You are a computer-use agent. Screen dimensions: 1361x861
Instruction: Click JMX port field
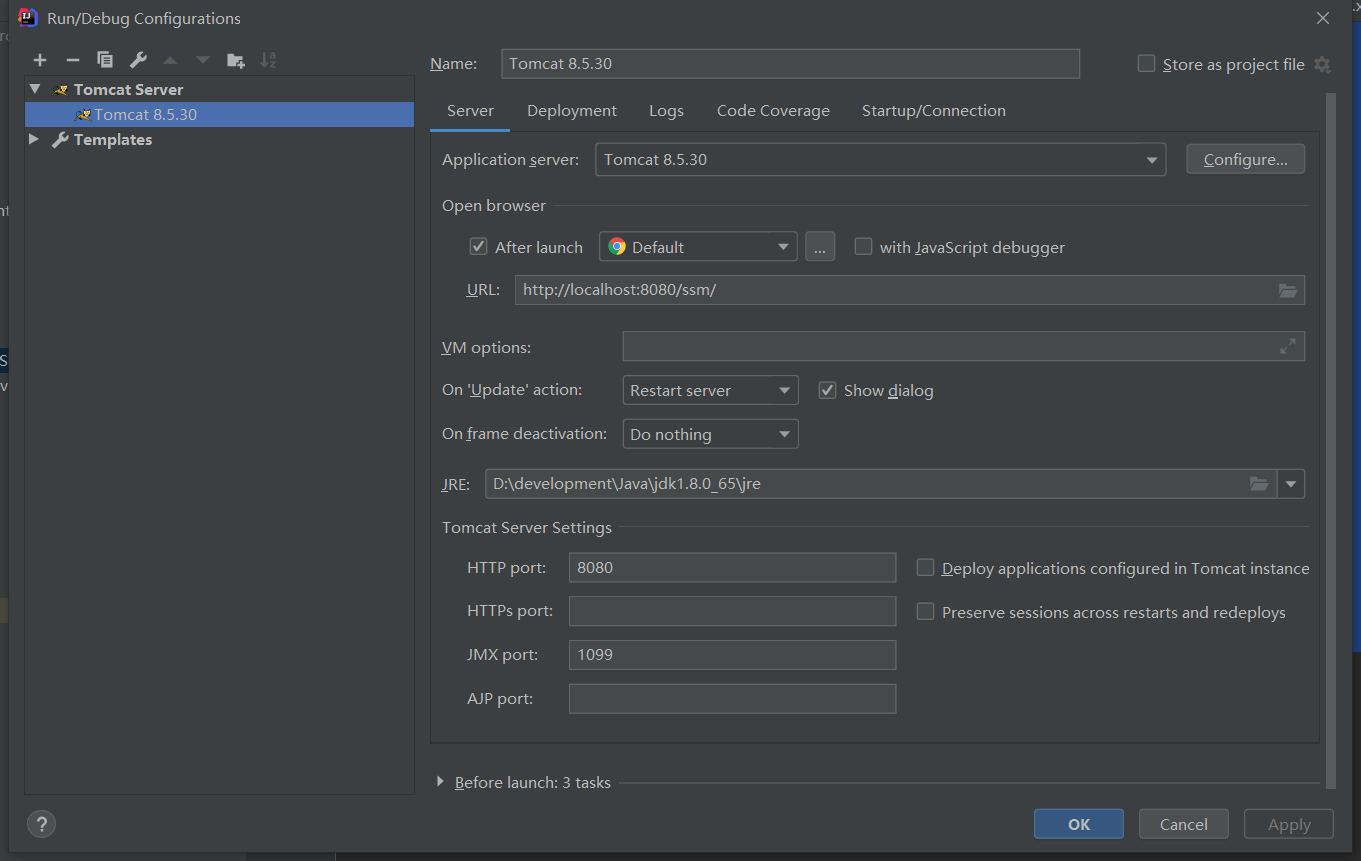732,655
